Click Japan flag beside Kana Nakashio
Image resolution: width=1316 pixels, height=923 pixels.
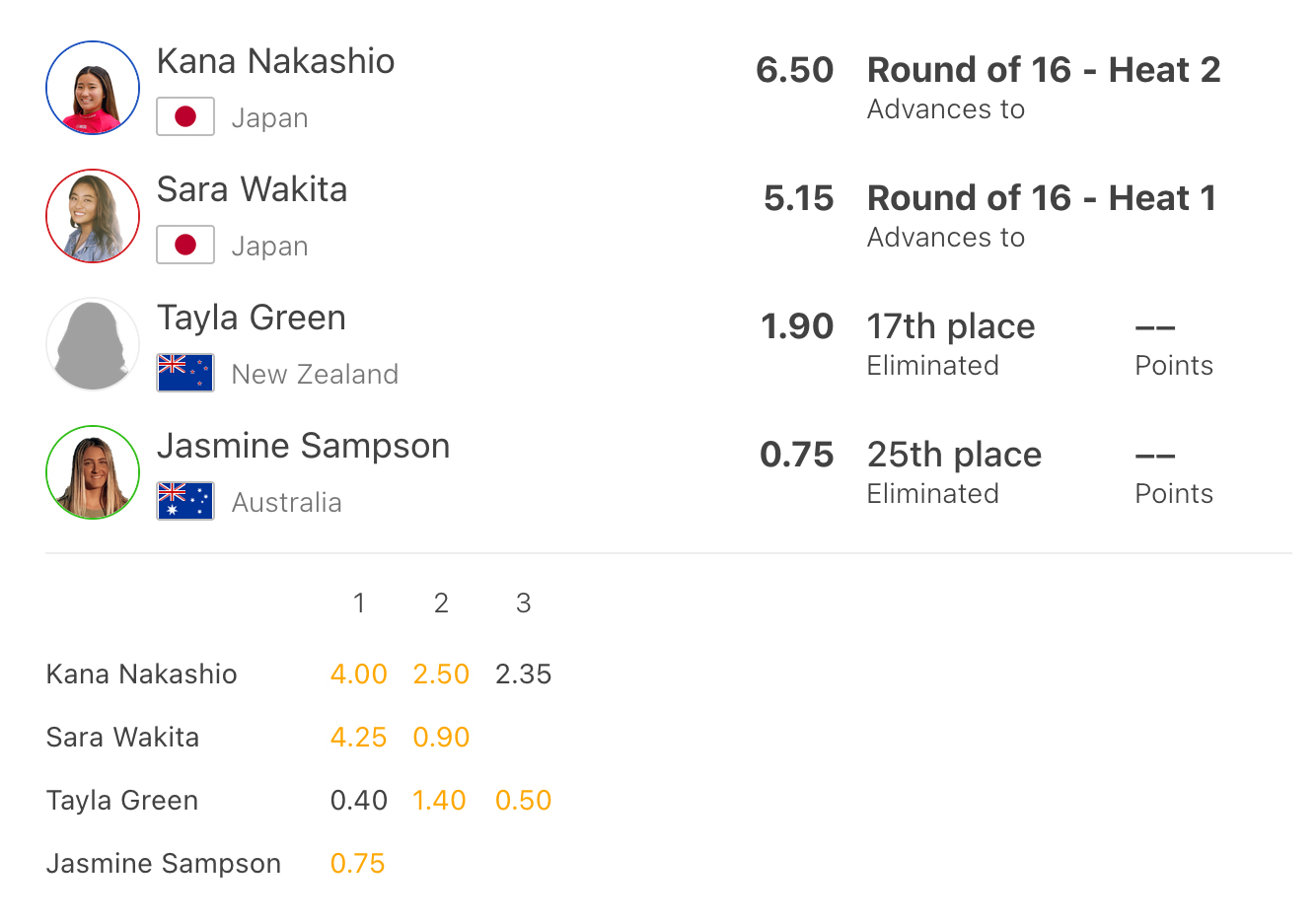click(x=185, y=116)
